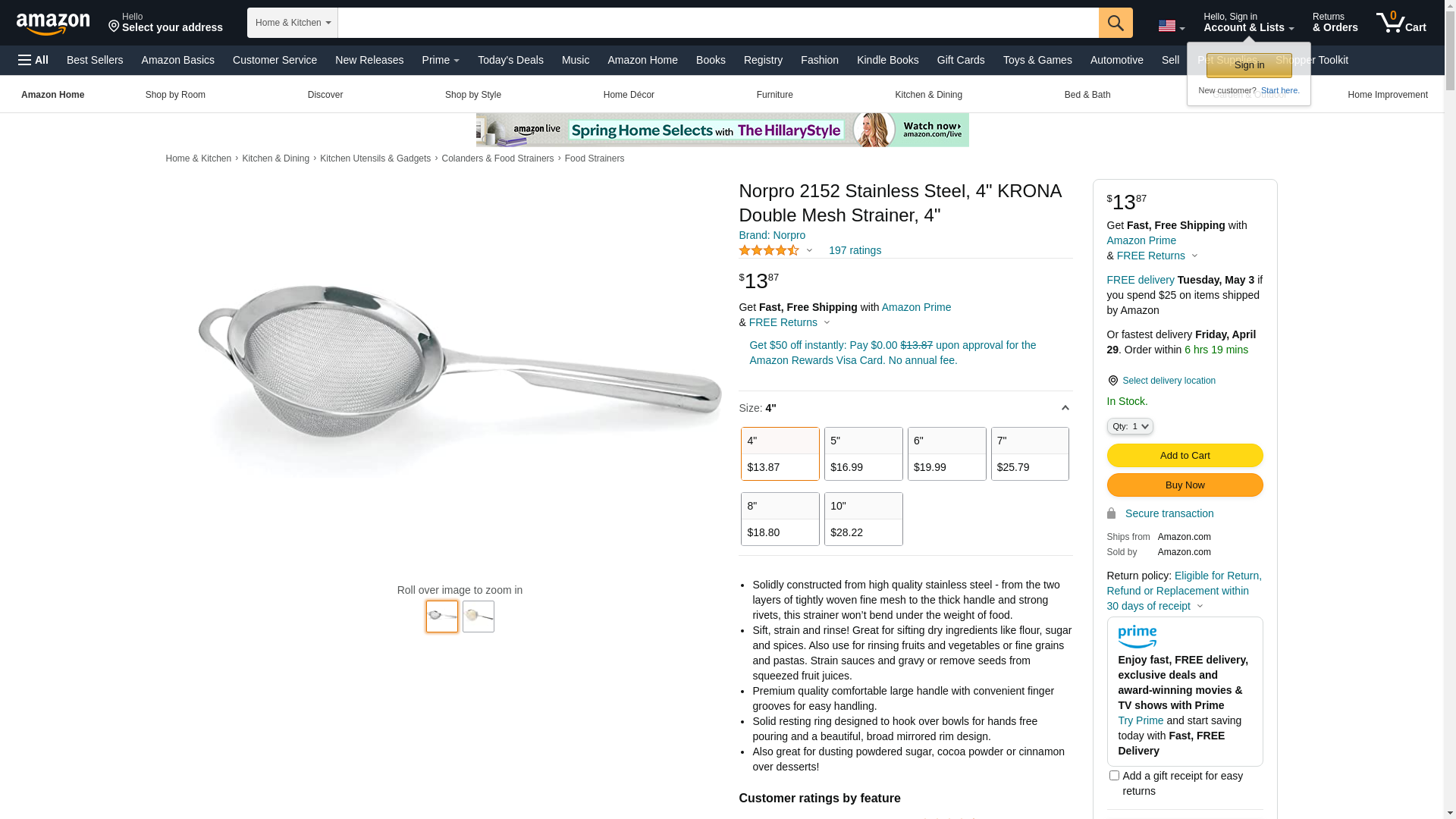Select the 10" size option
Screen dimensions: 1456x819
point(863,519)
